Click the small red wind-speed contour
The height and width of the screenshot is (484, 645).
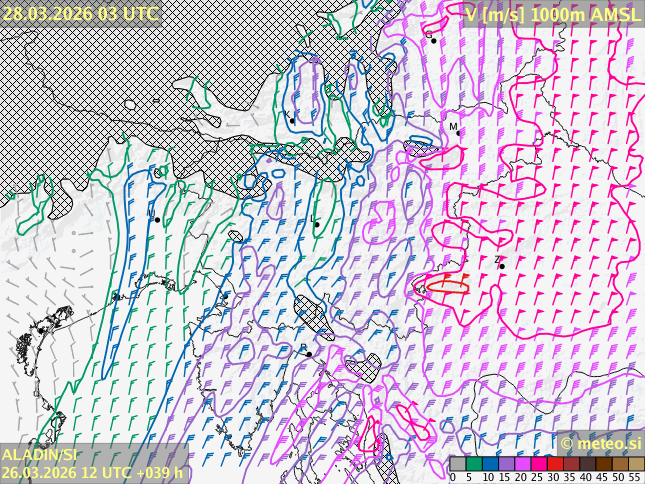tap(449, 286)
